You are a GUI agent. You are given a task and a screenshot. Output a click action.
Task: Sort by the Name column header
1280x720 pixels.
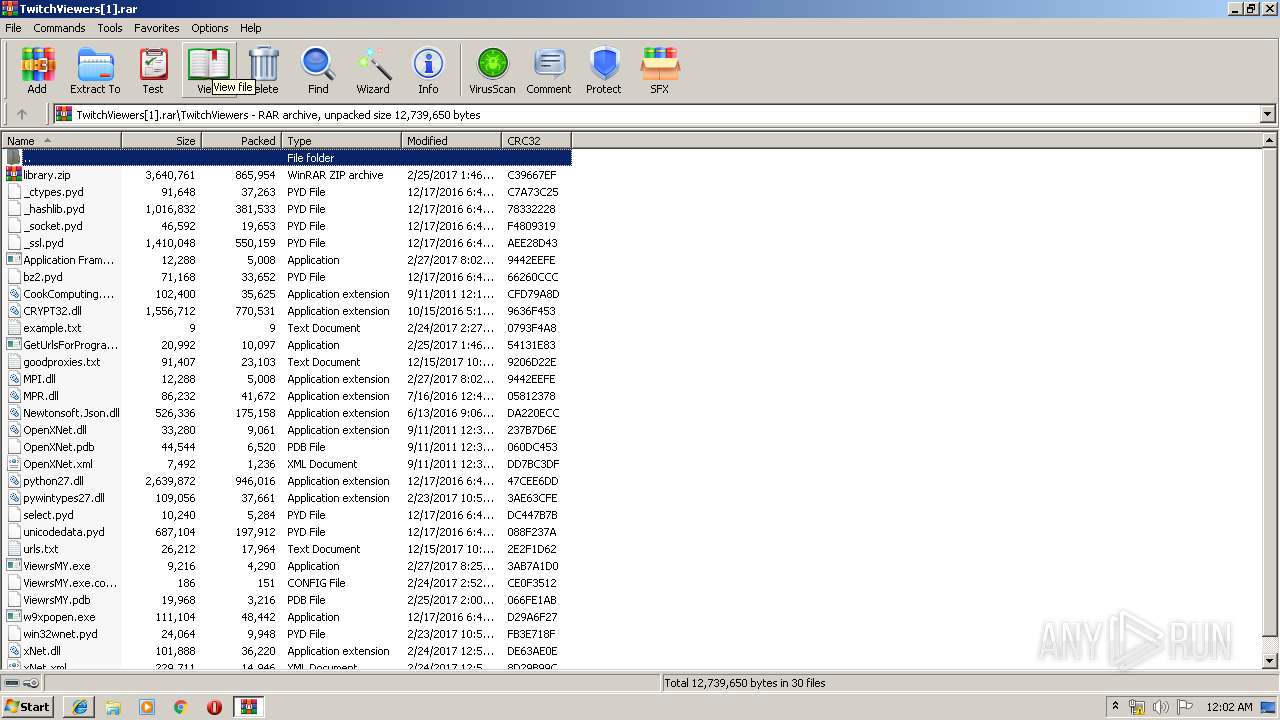tap(61, 141)
